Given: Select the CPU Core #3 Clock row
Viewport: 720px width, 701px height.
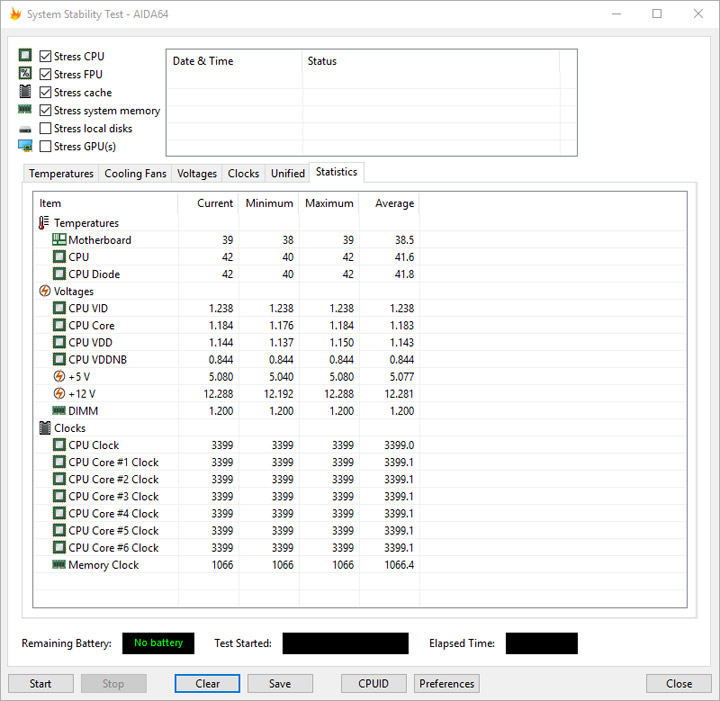Looking at the screenshot, I should pyautogui.click(x=113, y=496).
